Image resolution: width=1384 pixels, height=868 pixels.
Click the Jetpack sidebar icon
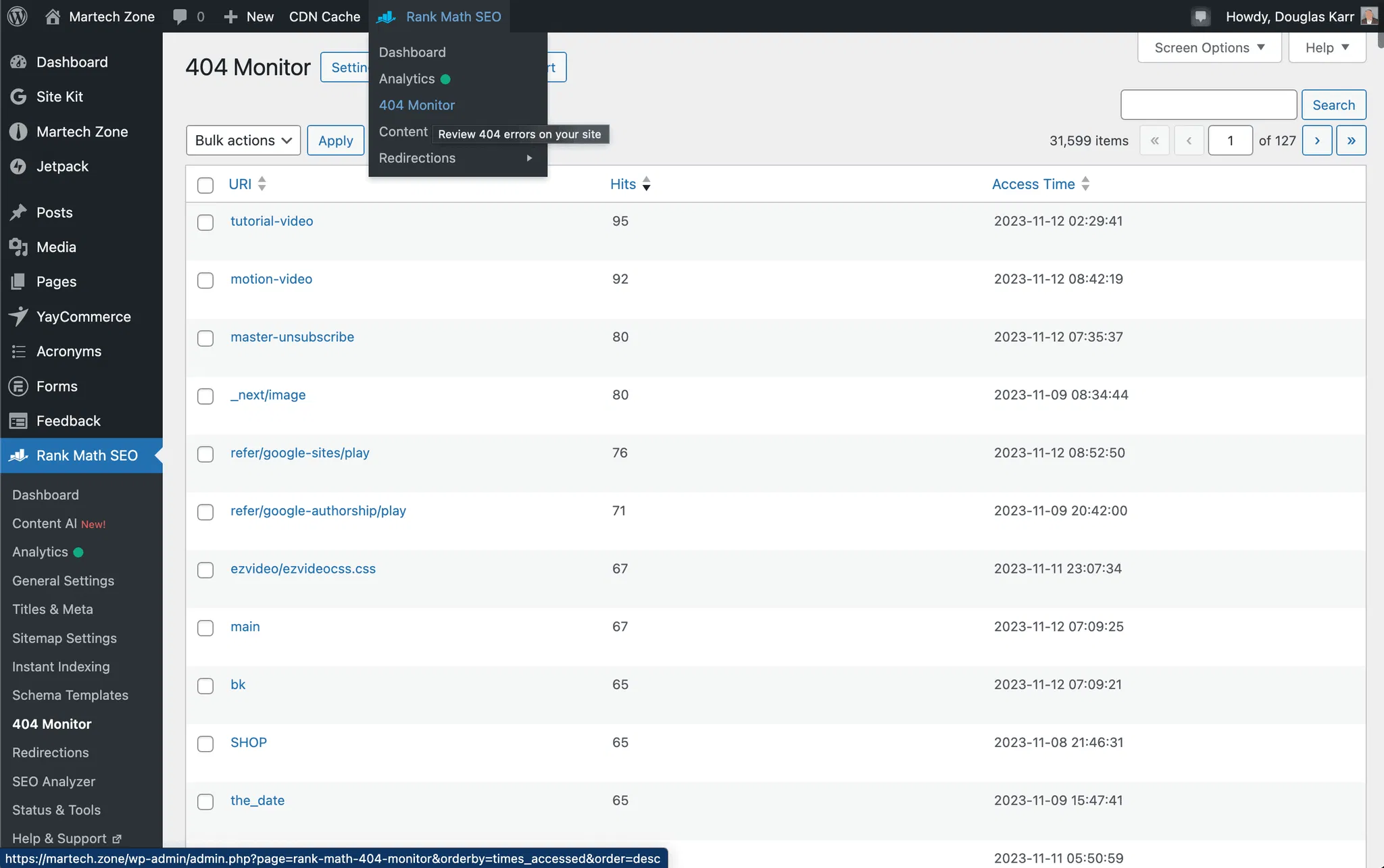pyautogui.click(x=18, y=166)
